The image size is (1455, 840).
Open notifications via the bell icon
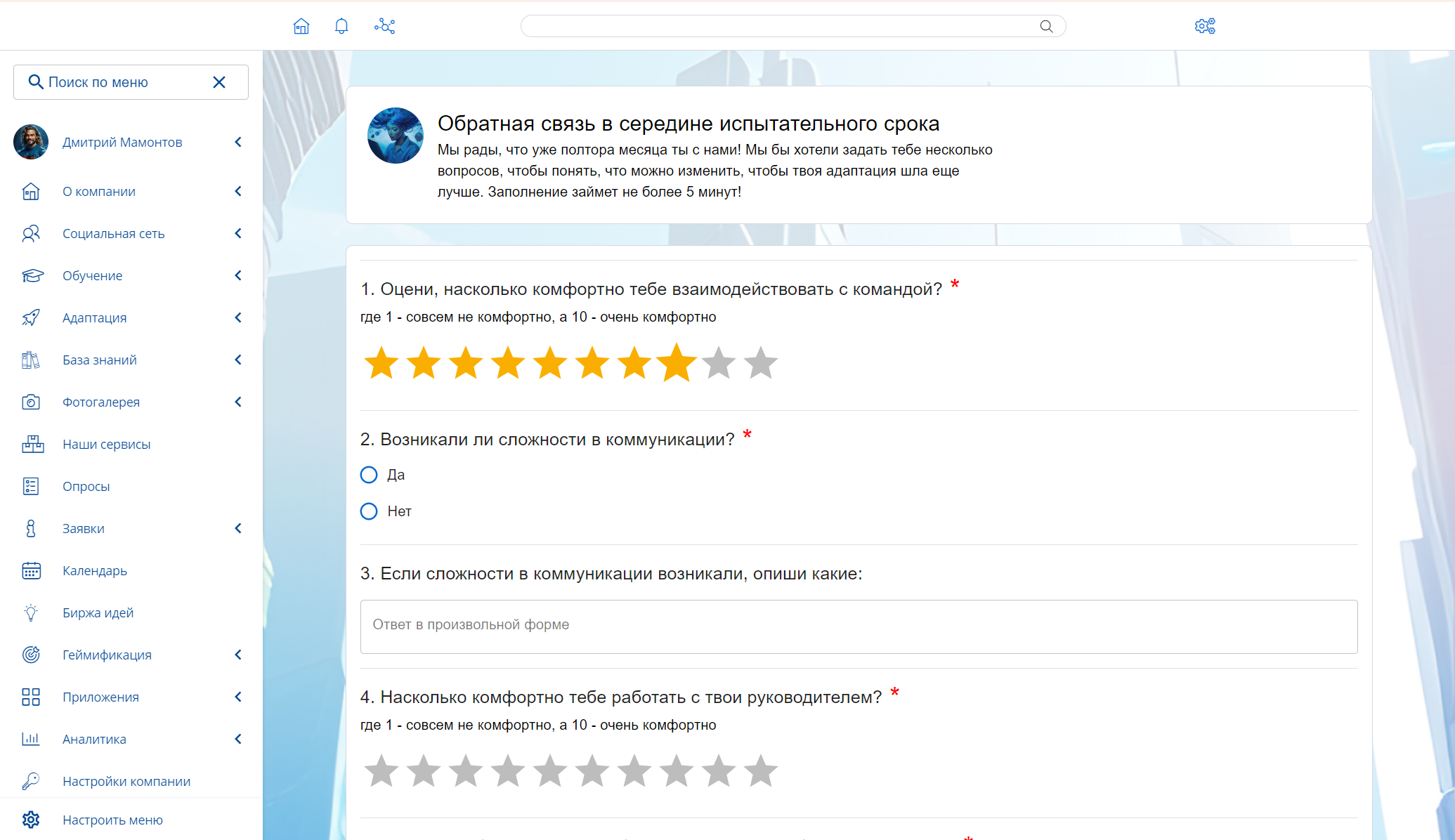341,25
